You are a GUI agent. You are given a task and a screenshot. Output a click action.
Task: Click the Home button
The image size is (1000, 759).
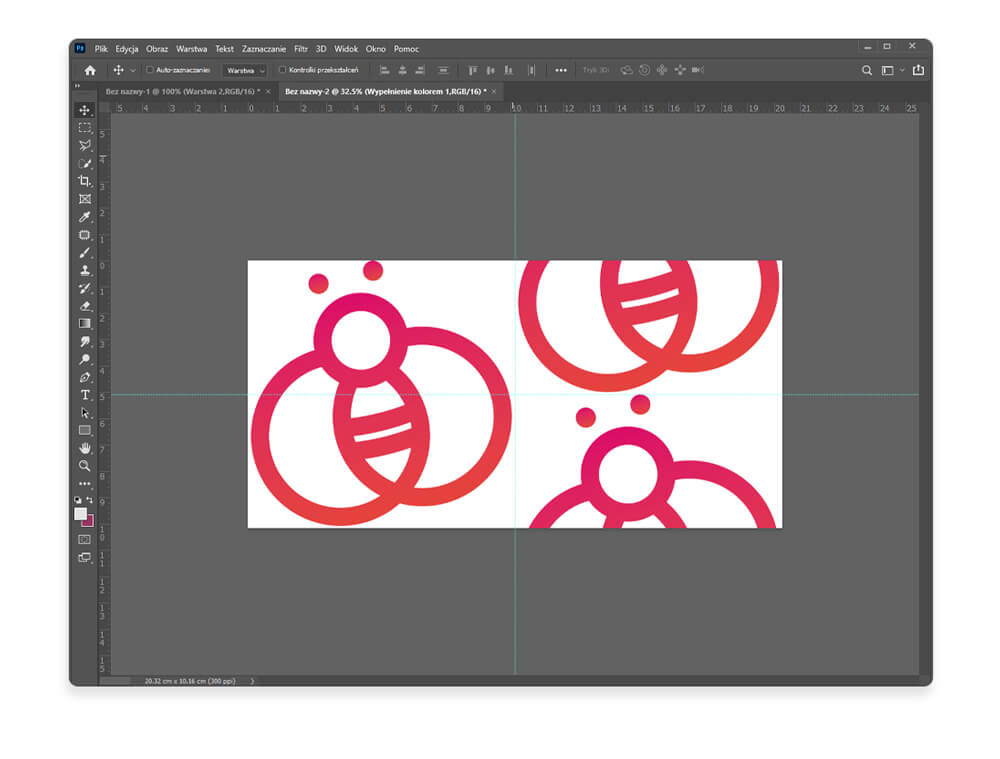pos(90,70)
